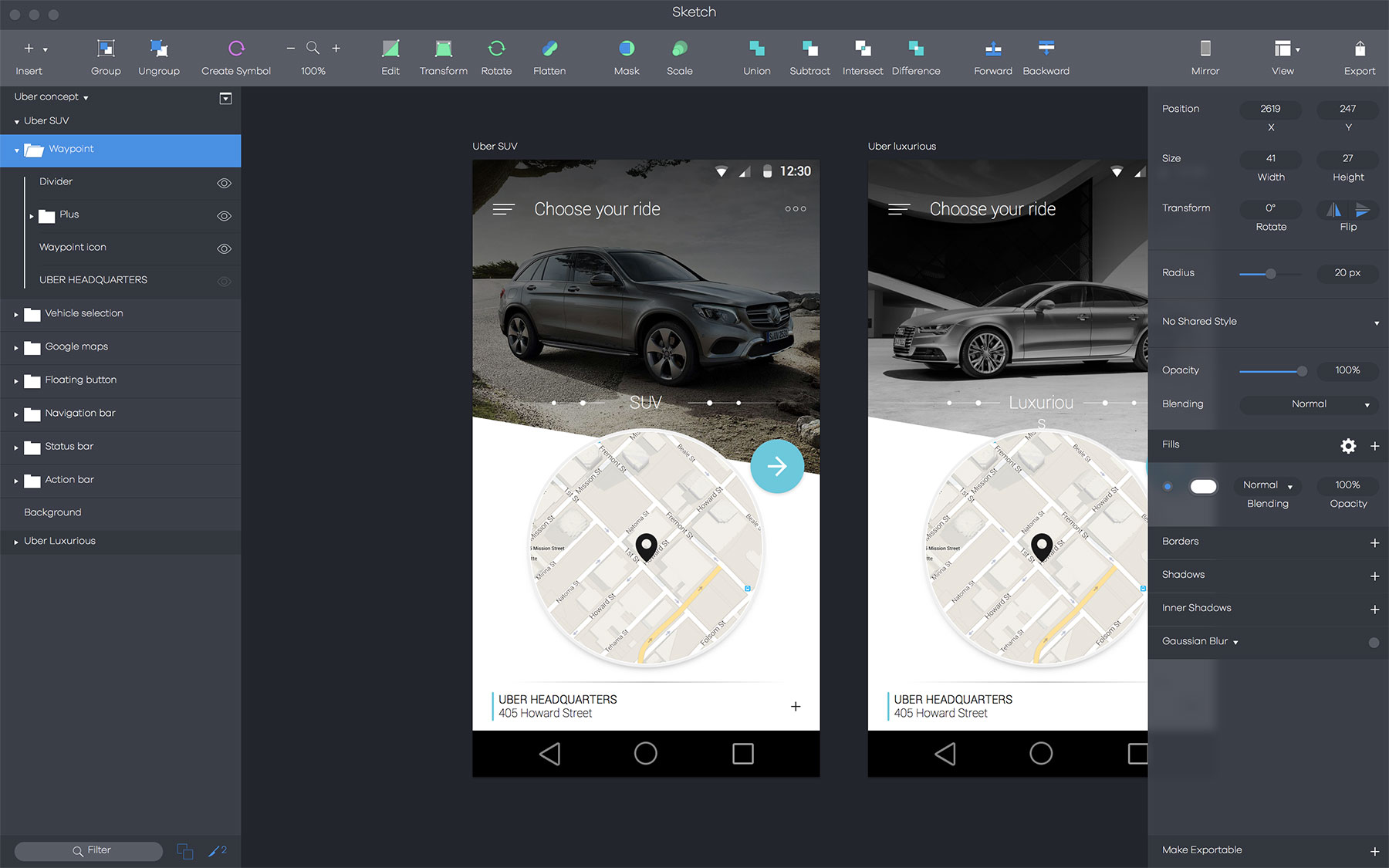Screen dimensions: 1389x868
Task: Select the Mask tool
Action: 627,49
